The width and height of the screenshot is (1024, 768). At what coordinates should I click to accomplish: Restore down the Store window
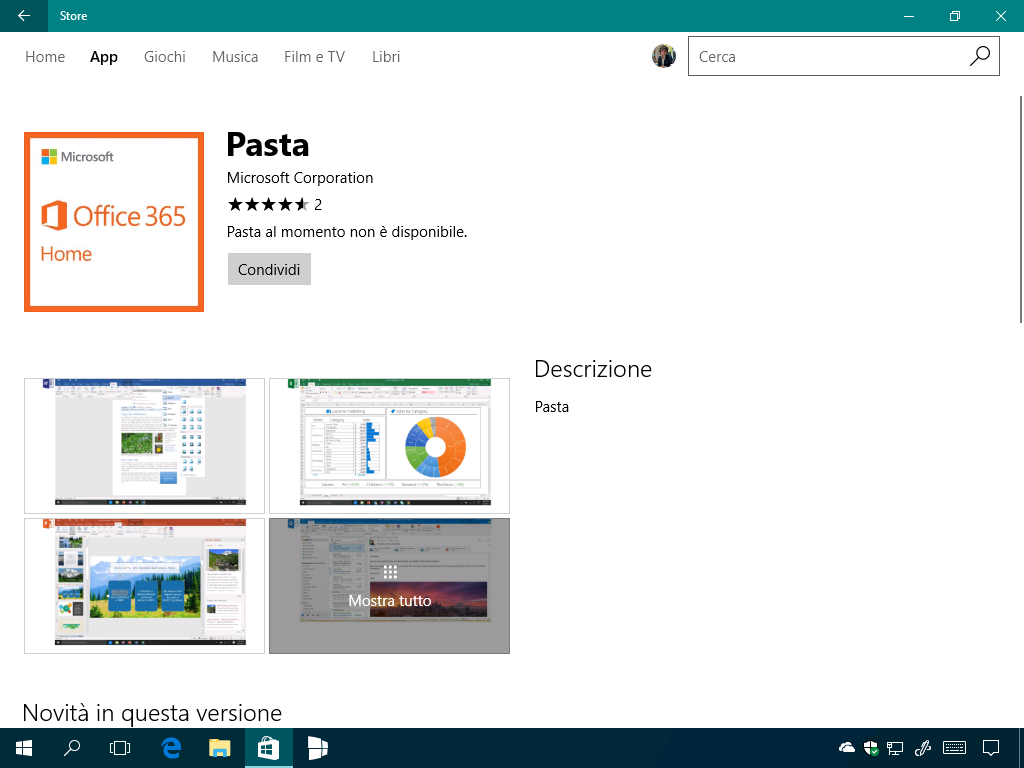[955, 16]
